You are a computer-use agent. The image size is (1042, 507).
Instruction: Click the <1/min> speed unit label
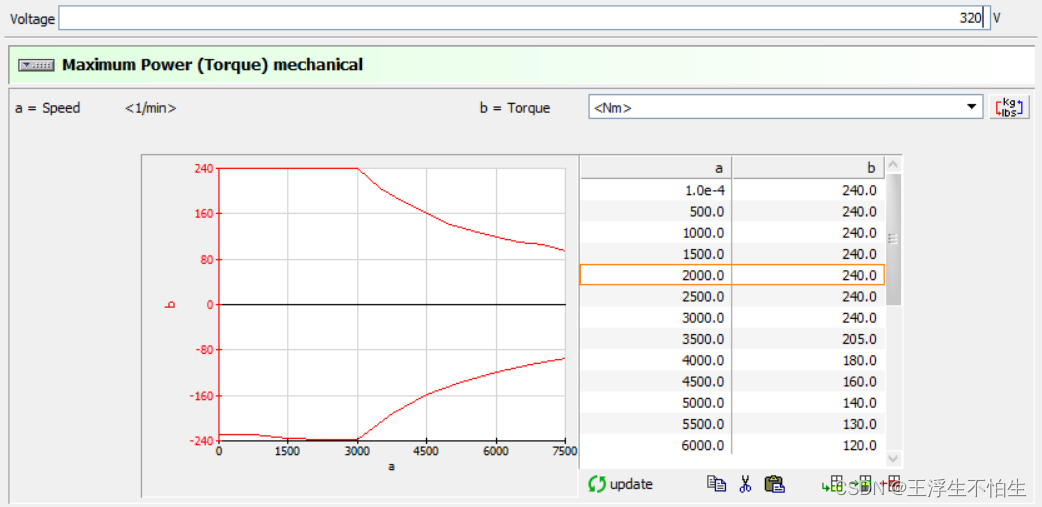coord(151,108)
